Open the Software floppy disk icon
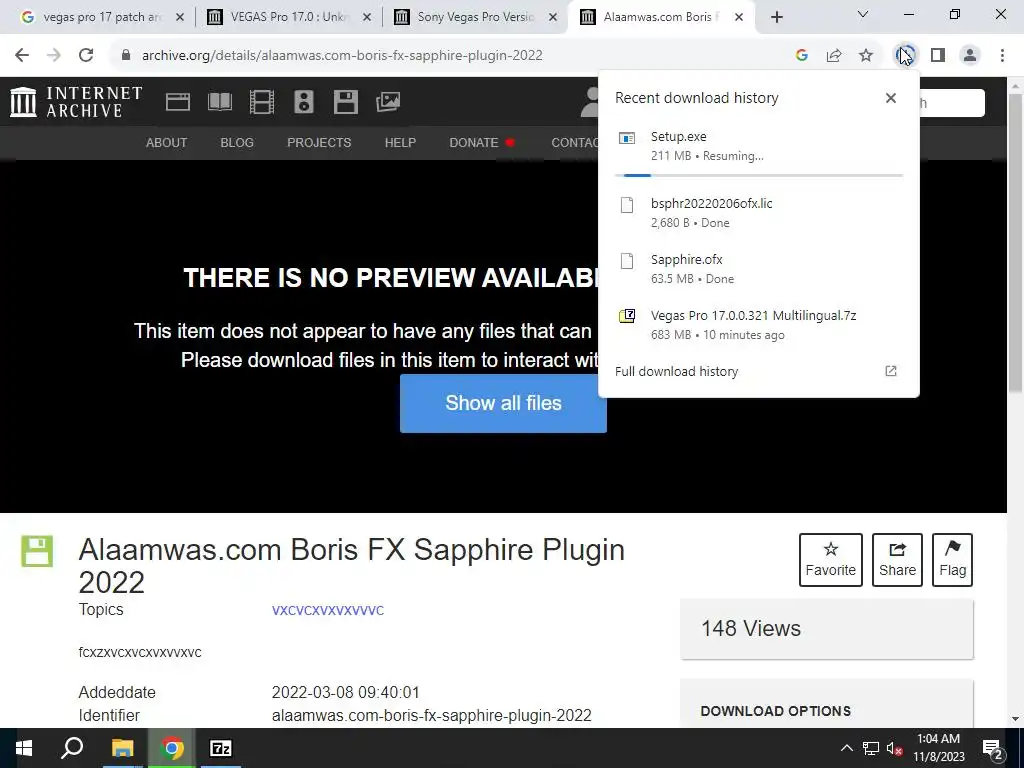 (345, 102)
